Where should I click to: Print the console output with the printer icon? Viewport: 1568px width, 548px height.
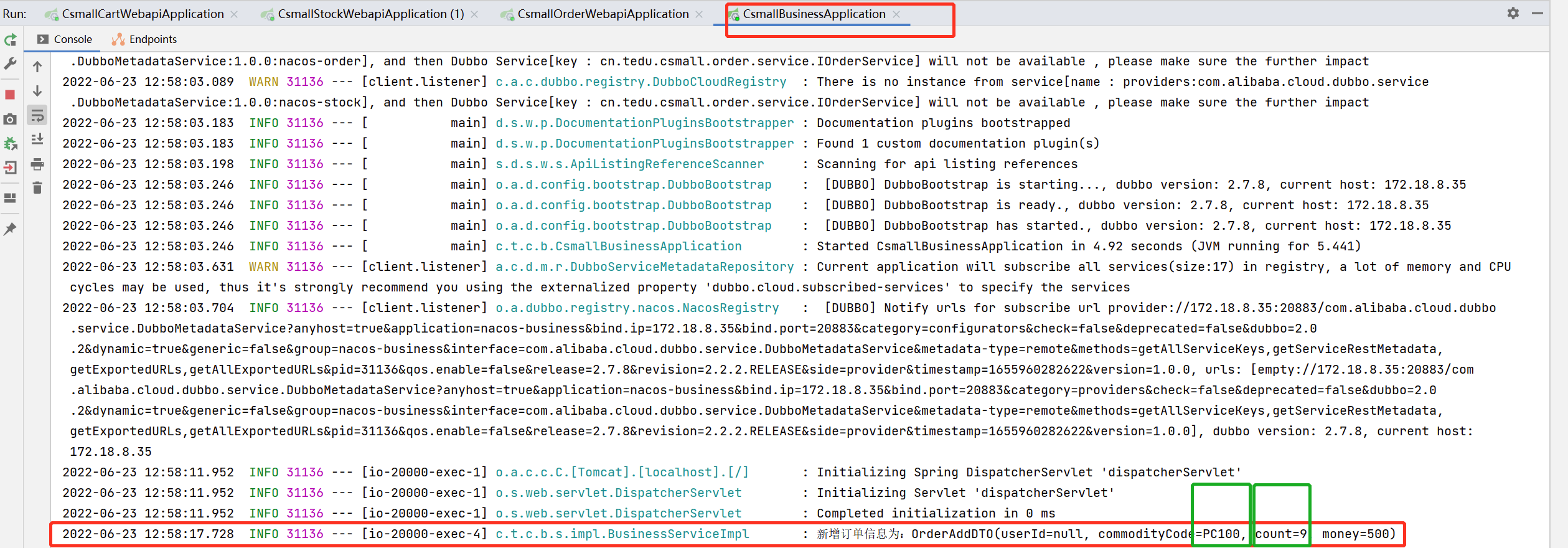(x=37, y=164)
